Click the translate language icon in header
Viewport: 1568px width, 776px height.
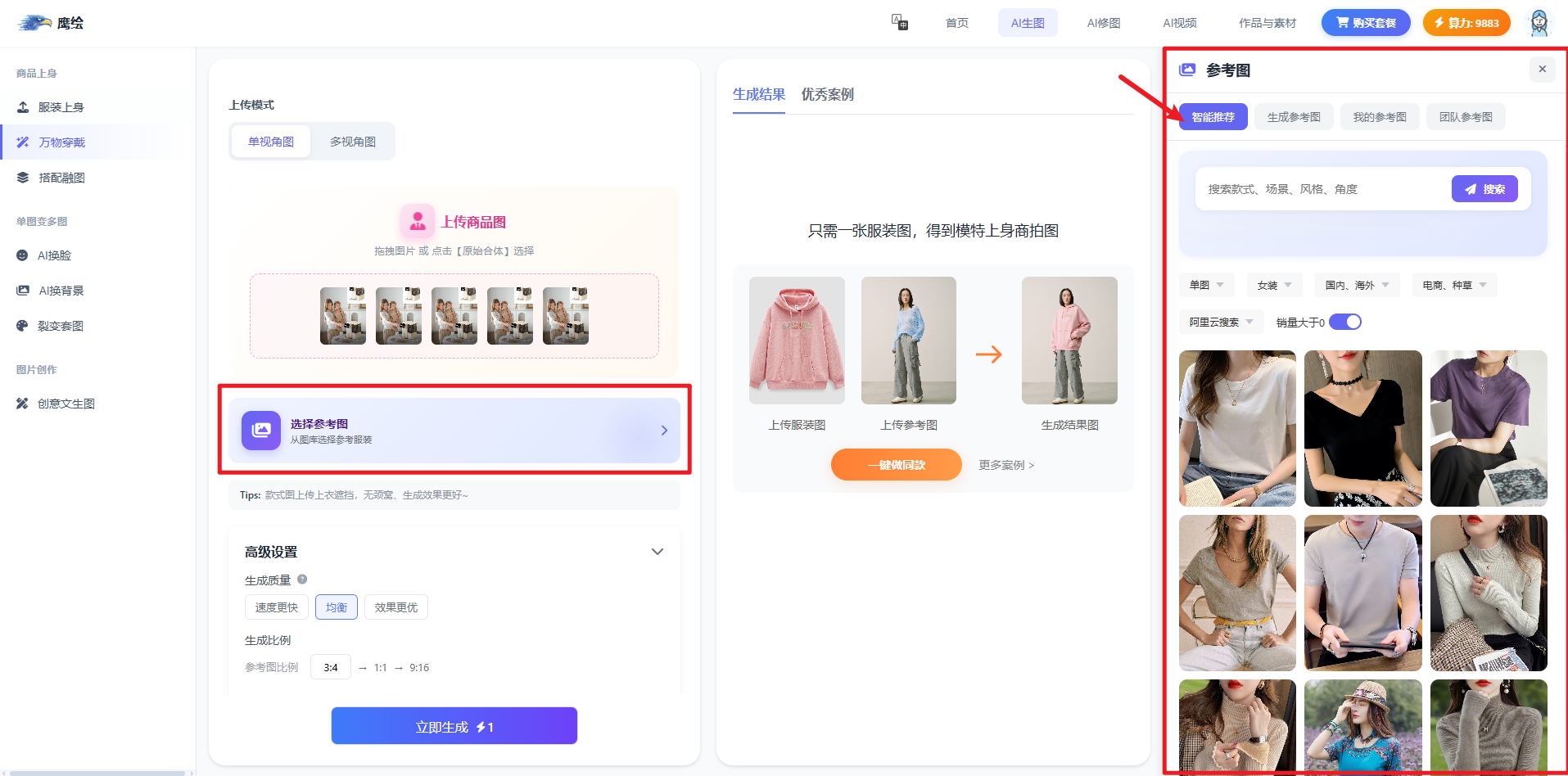click(x=899, y=22)
